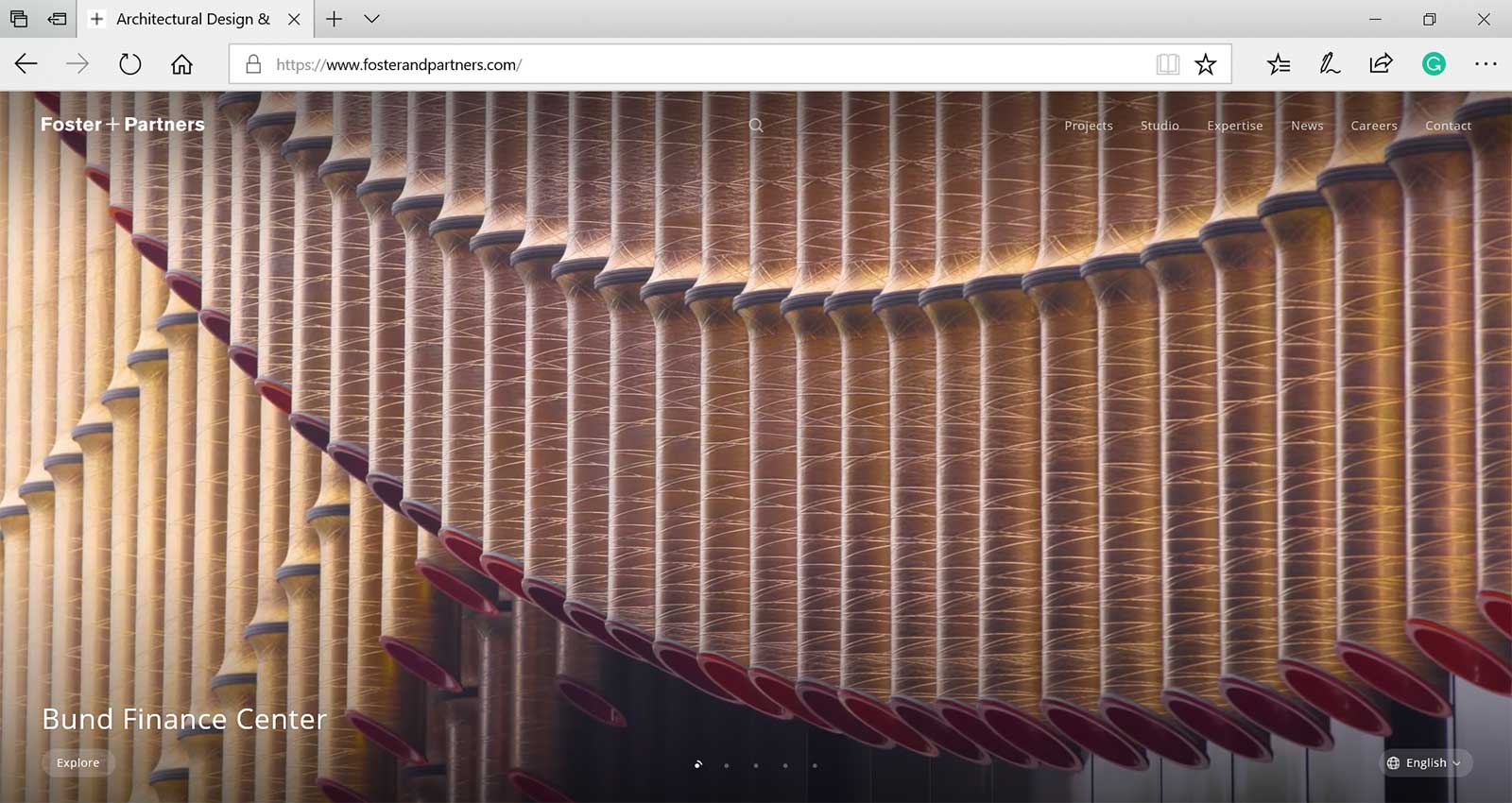Select the first carousel slide dot
This screenshot has height=803, width=1512.
697,764
